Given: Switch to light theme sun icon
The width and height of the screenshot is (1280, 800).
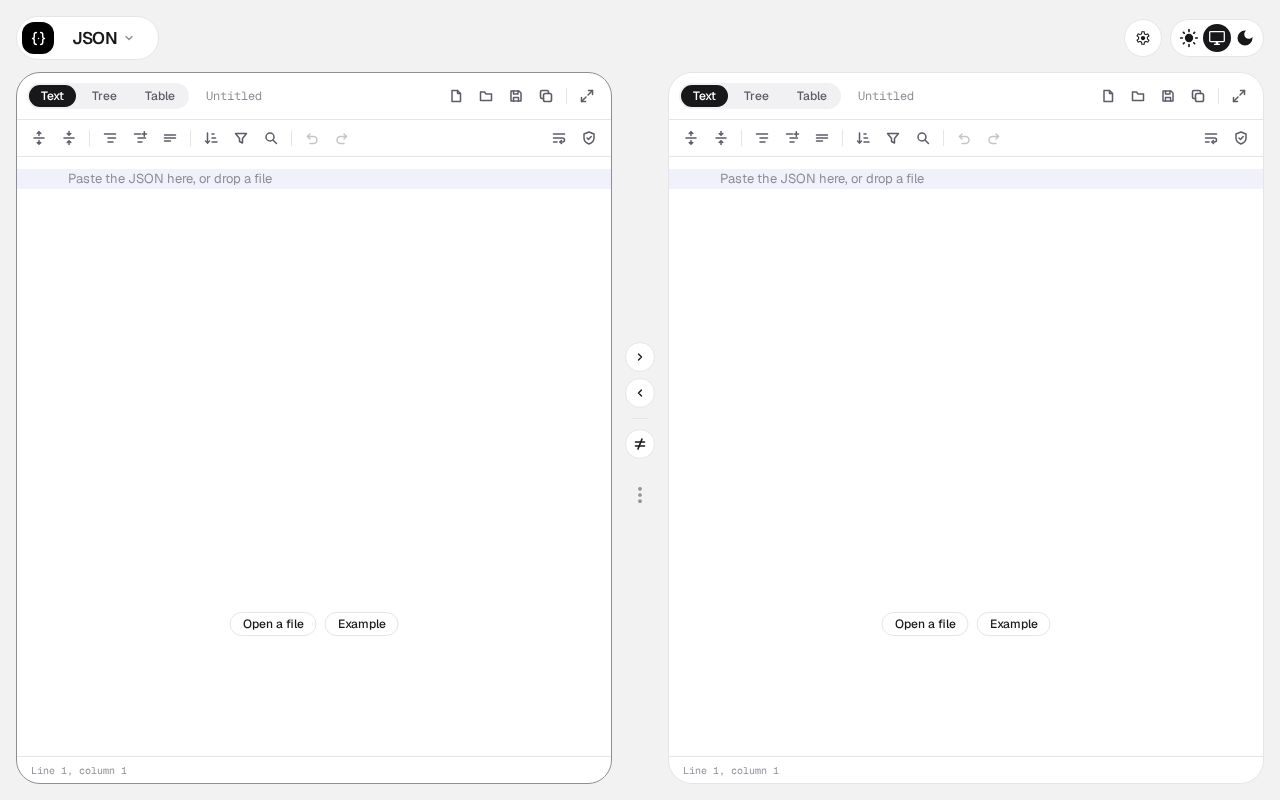Looking at the screenshot, I should [1189, 38].
